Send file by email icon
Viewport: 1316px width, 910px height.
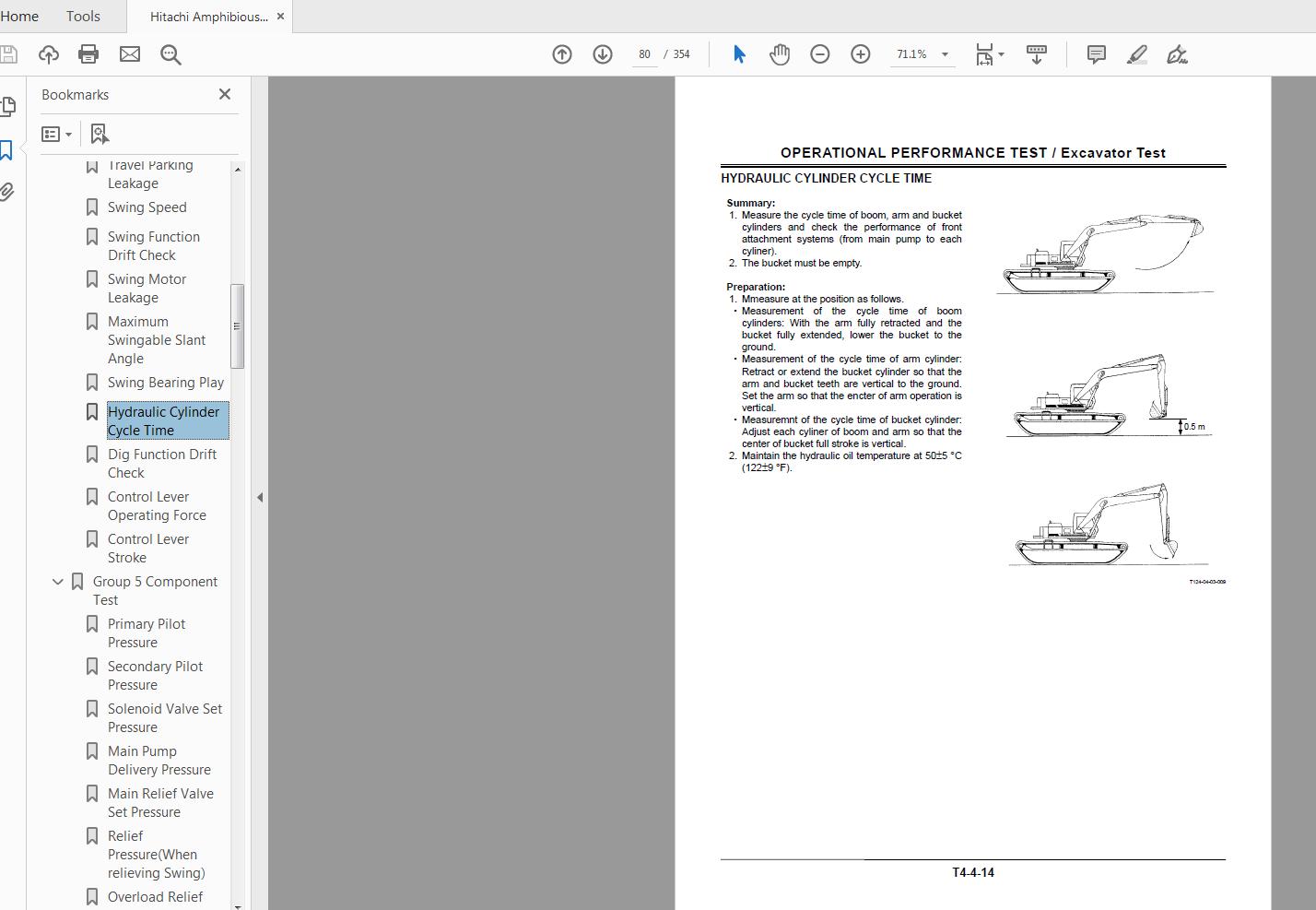pos(130,54)
